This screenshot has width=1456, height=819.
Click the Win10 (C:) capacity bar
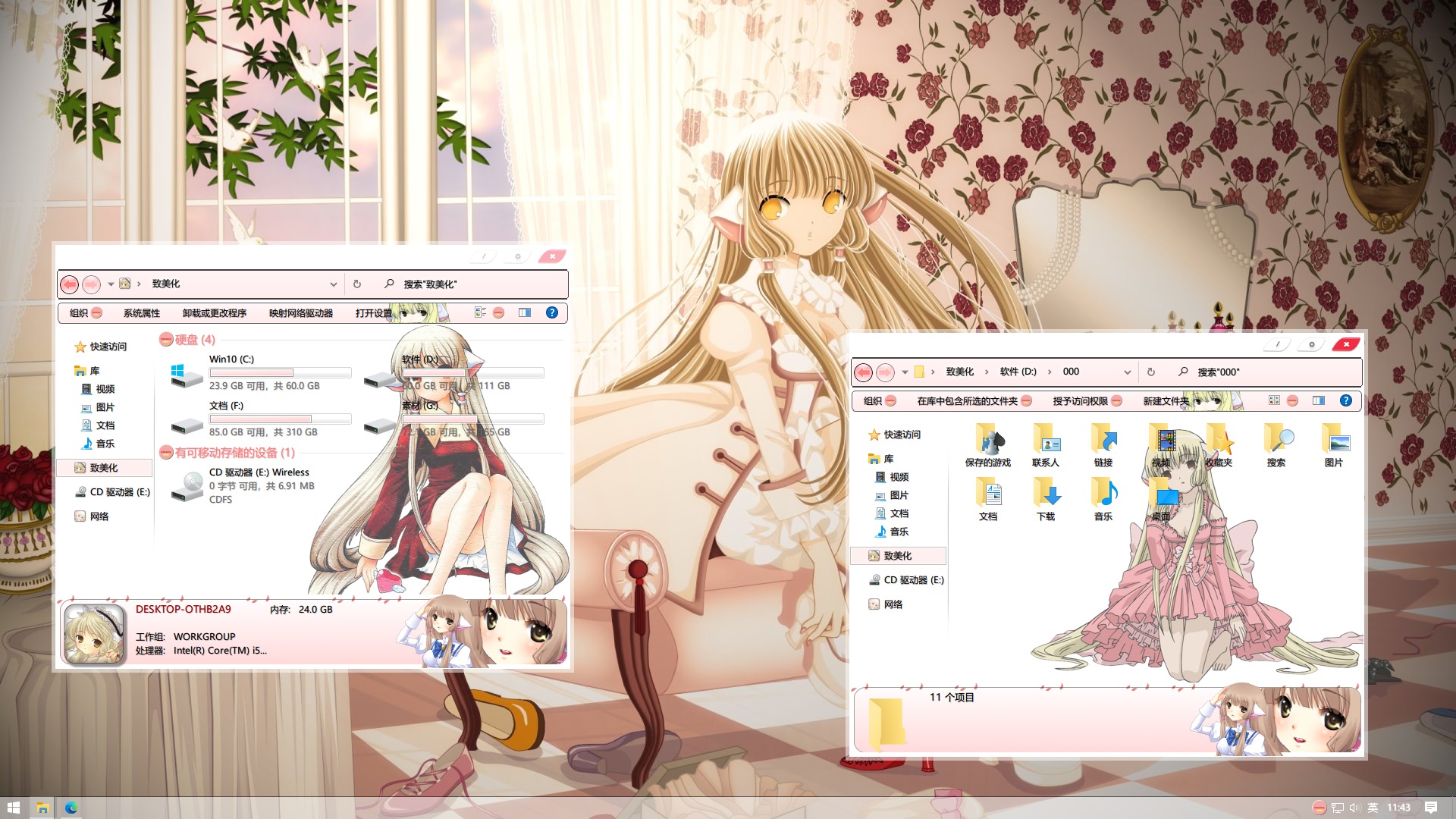(x=281, y=373)
